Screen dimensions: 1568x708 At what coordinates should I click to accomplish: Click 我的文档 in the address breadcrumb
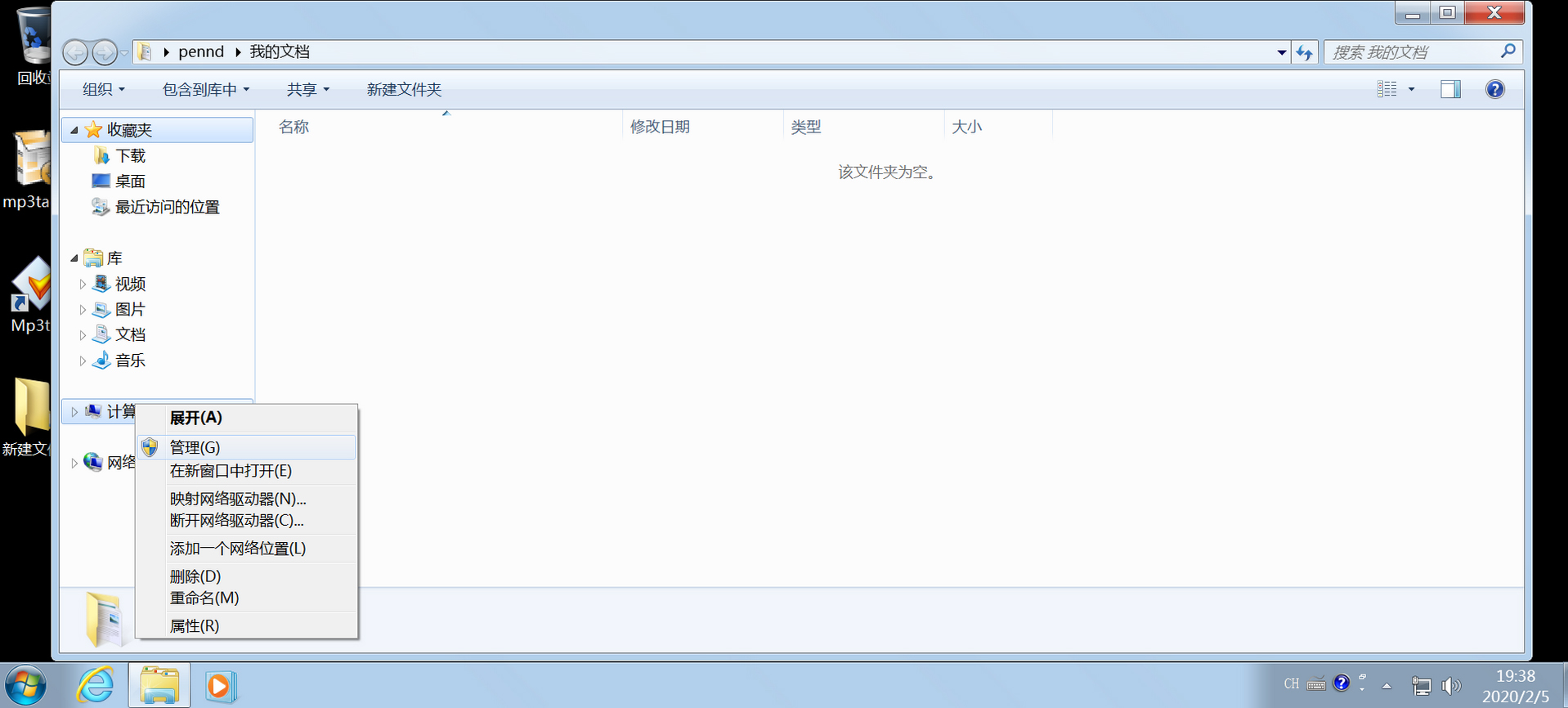280,52
